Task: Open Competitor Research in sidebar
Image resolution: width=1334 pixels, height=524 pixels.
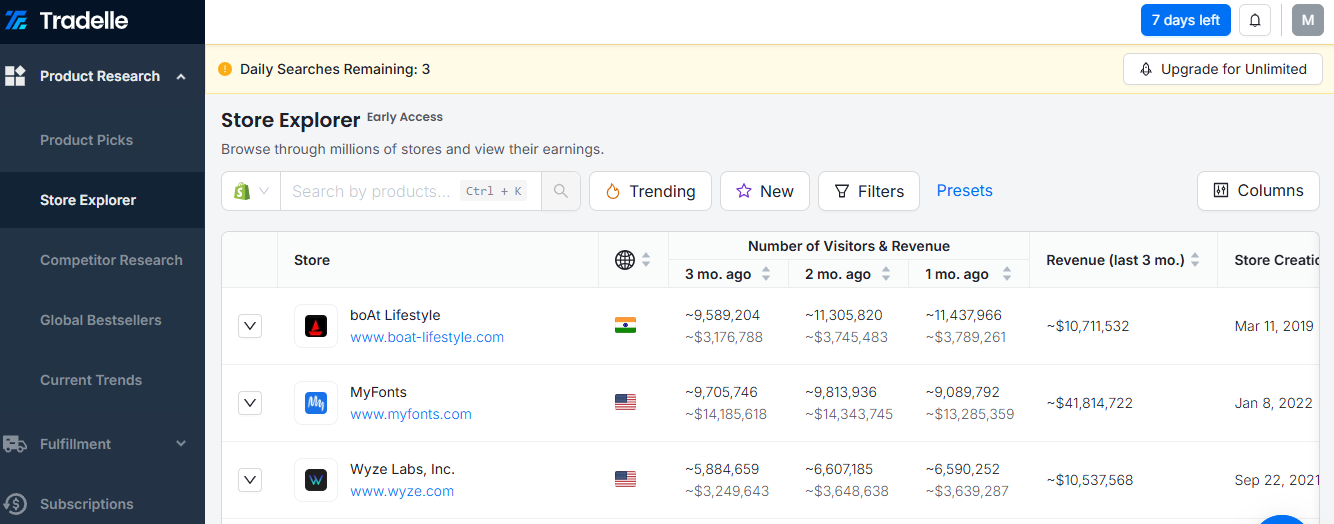Action: point(111,260)
